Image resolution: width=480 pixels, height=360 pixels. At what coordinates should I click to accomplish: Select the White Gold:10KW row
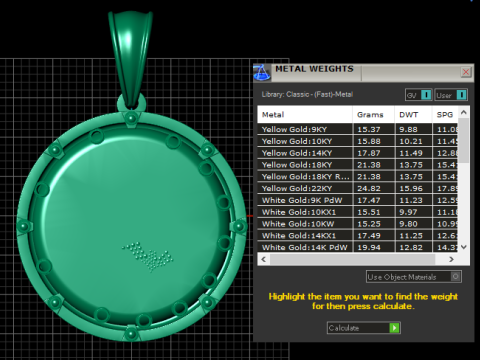tap(357, 224)
